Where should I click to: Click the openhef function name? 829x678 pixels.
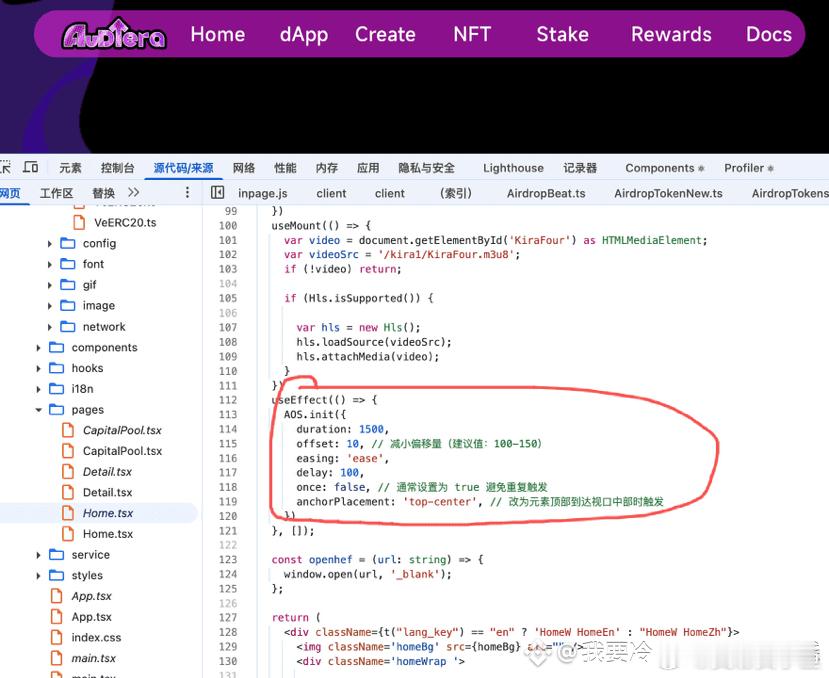[330, 560]
